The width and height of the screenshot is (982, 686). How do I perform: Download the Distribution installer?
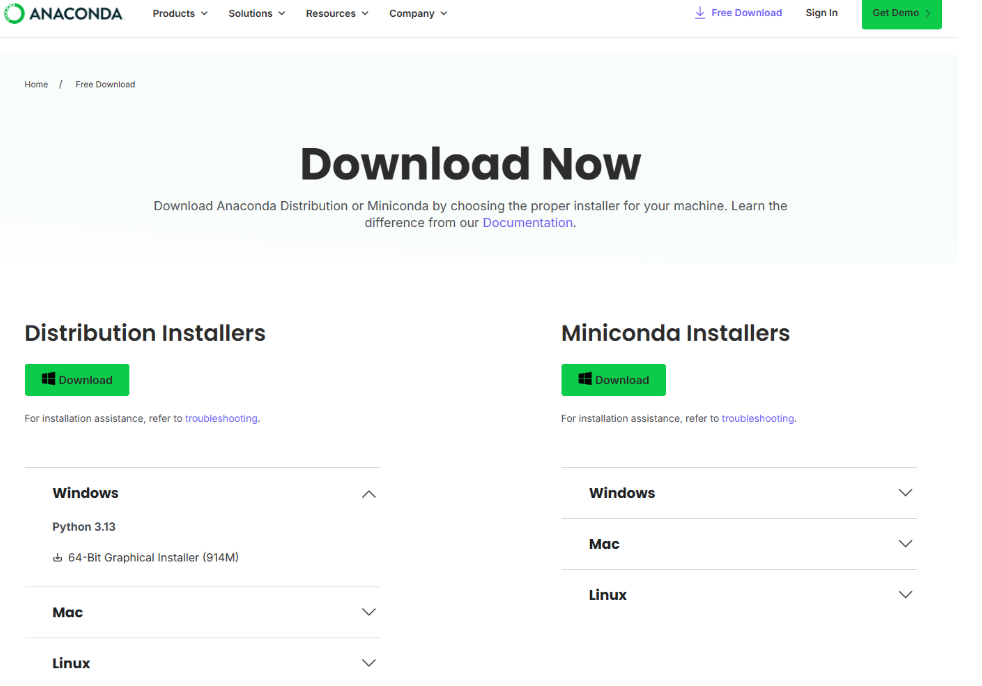pos(77,380)
